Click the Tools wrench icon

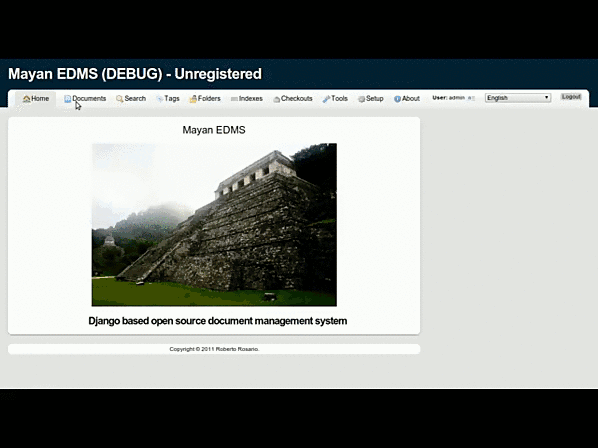(326, 99)
